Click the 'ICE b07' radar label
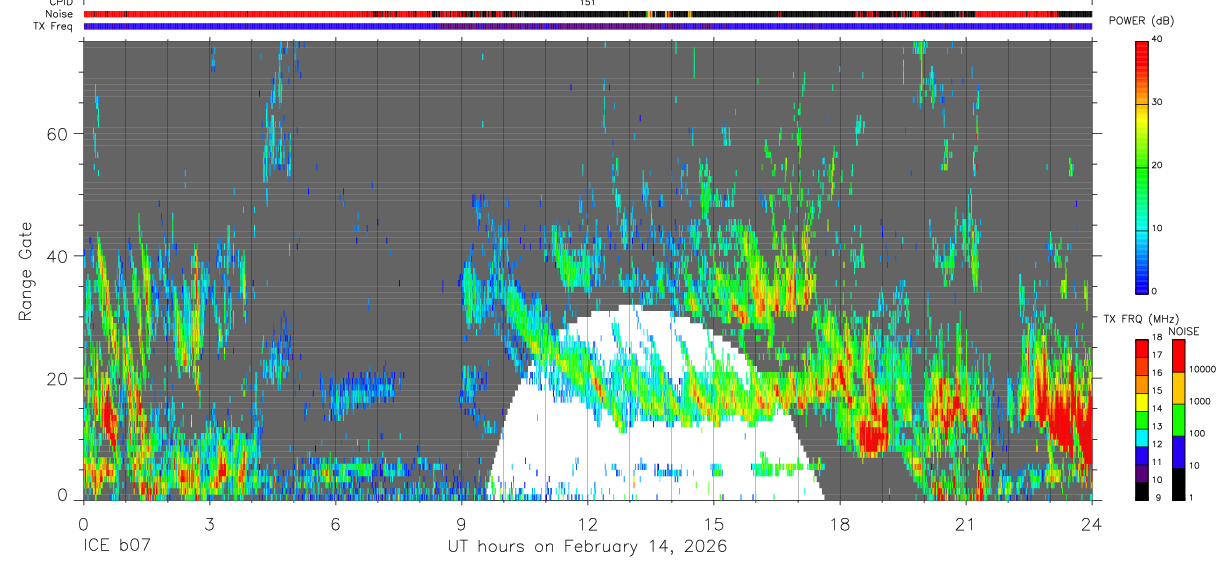Image resolution: width=1228 pixels, height=567 pixels. coord(116,547)
